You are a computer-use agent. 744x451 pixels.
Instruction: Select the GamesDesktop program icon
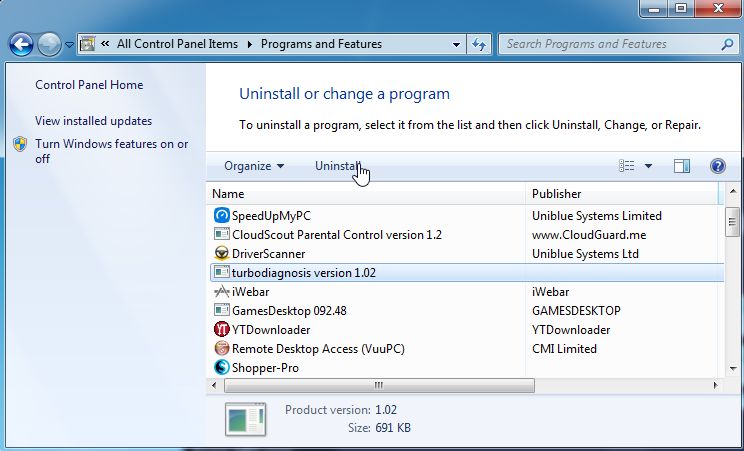click(x=222, y=310)
